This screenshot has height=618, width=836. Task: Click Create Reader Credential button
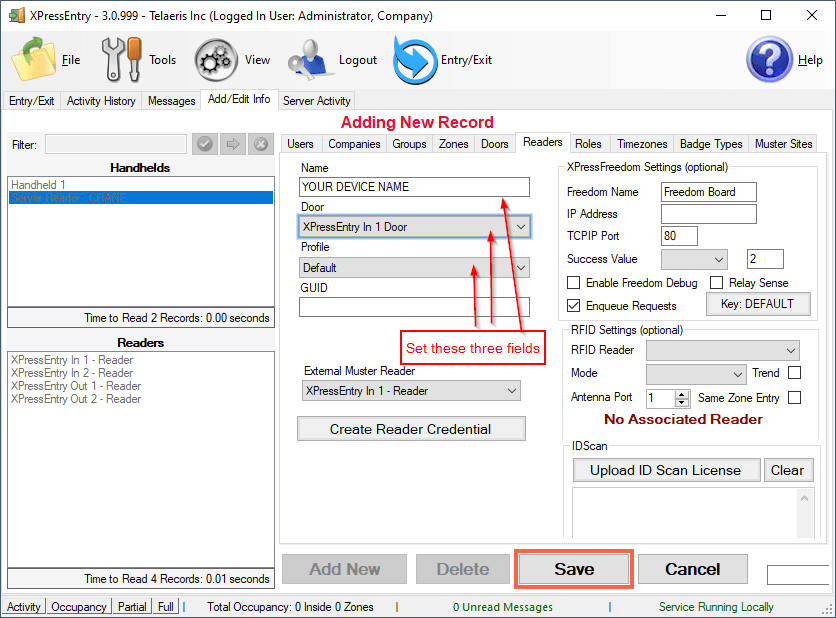click(411, 429)
